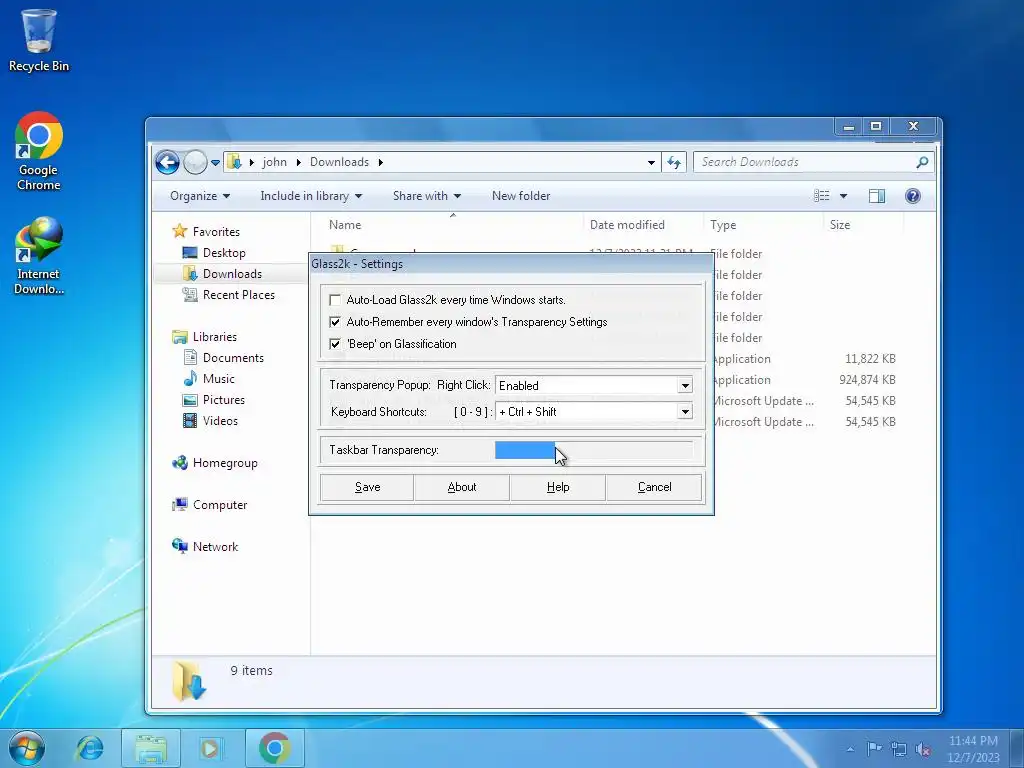Select Favorites in navigation pane
The image size is (1024, 768).
(x=206, y=232)
